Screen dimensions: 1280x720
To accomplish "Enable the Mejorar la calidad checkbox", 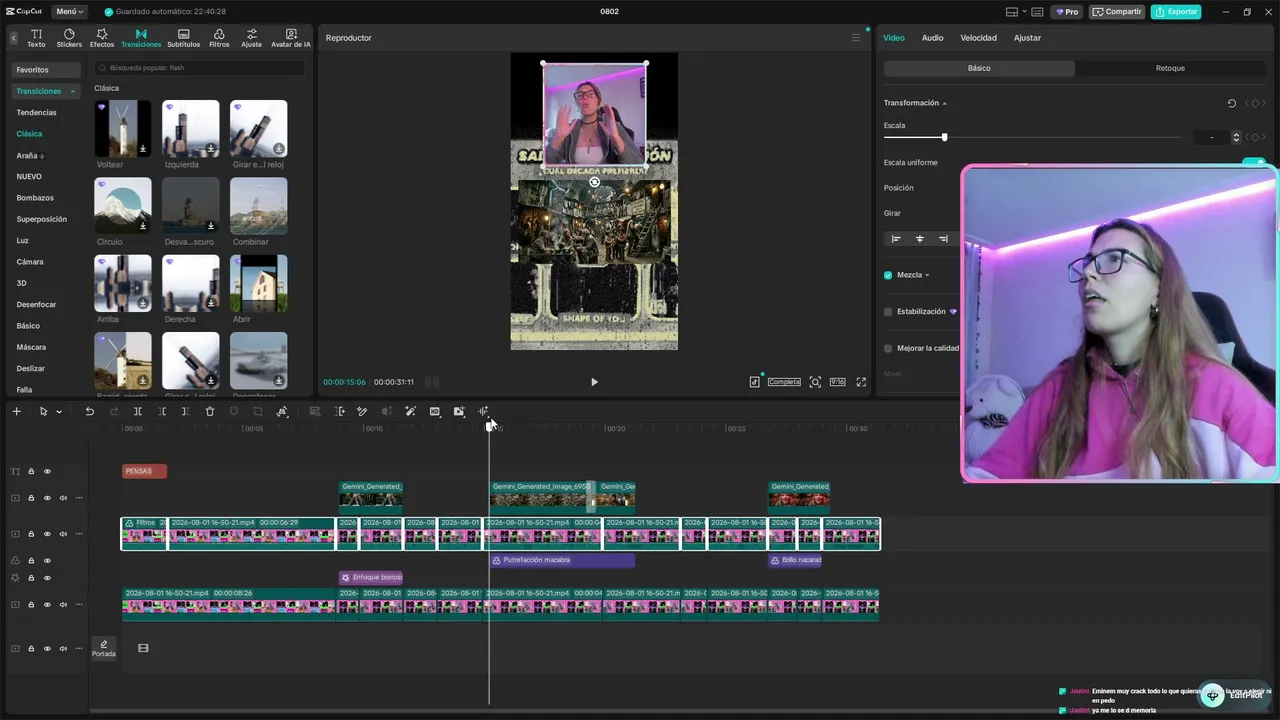I will pyautogui.click(x=888, y=348).
